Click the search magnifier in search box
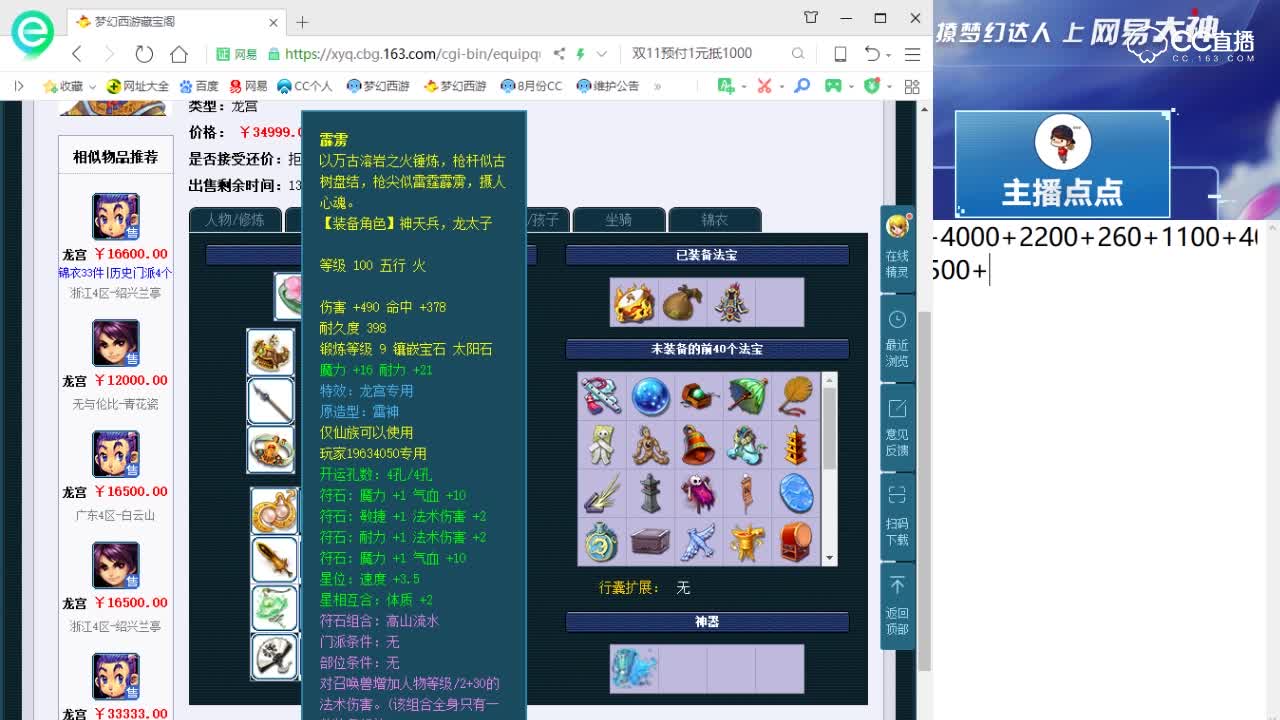This screenshot has width=1280, height=720. (x=798, y=54)
